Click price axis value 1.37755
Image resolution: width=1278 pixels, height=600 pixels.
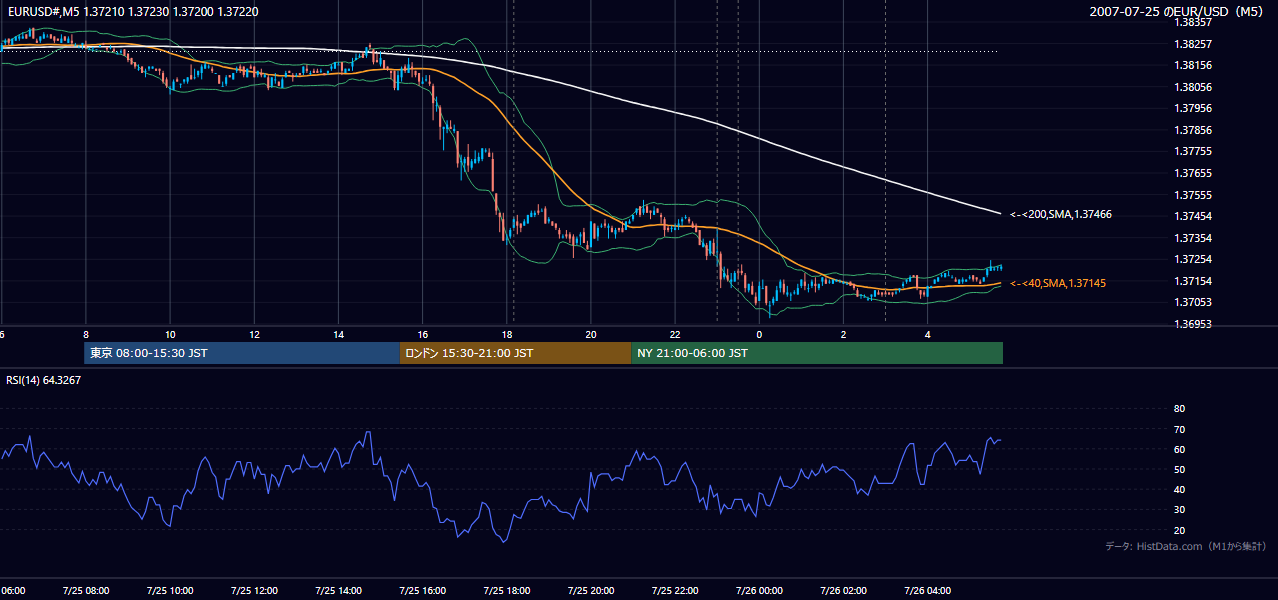(1193, 151)
